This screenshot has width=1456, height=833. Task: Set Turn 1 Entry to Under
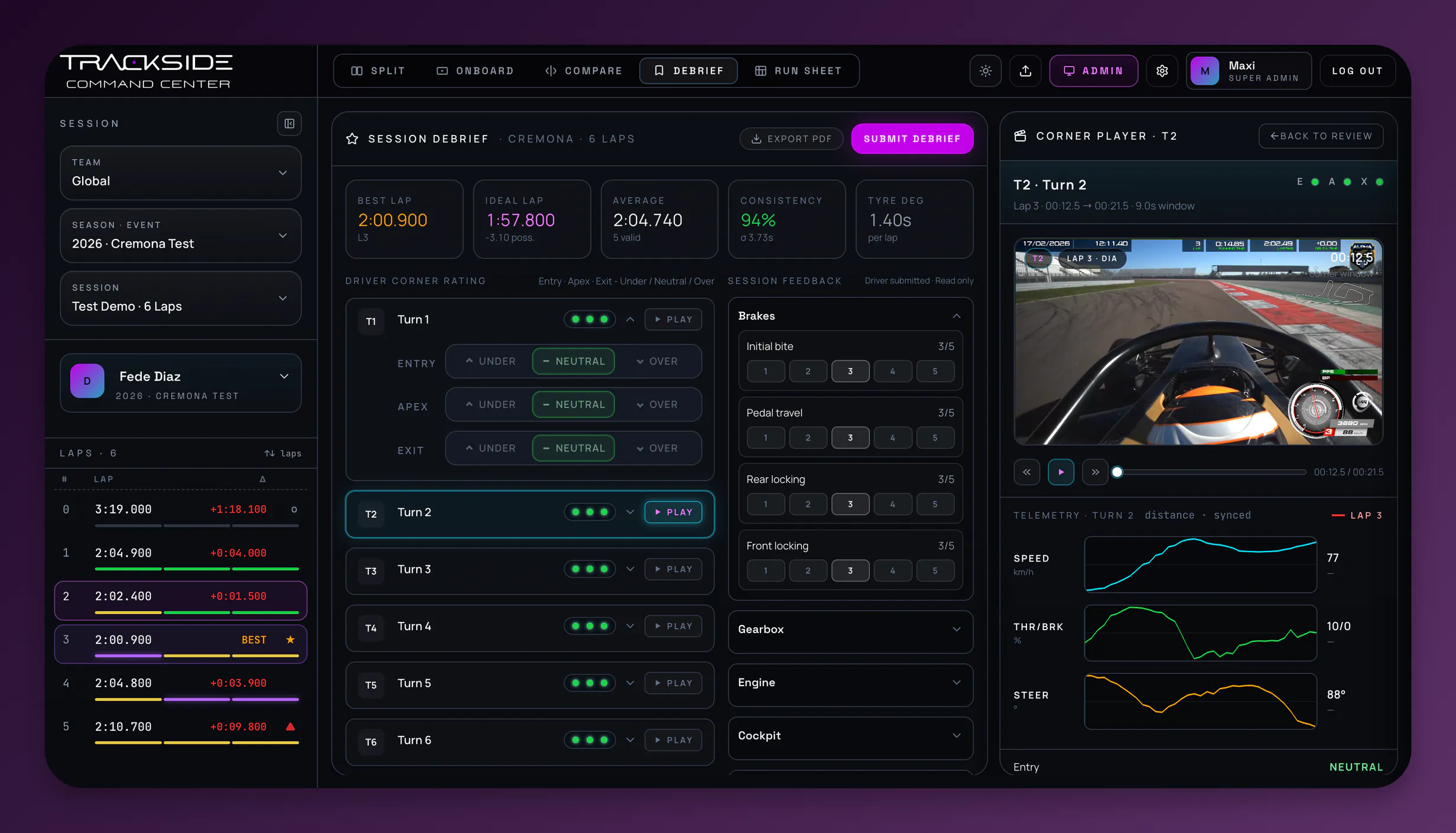[x=490, y=361]
